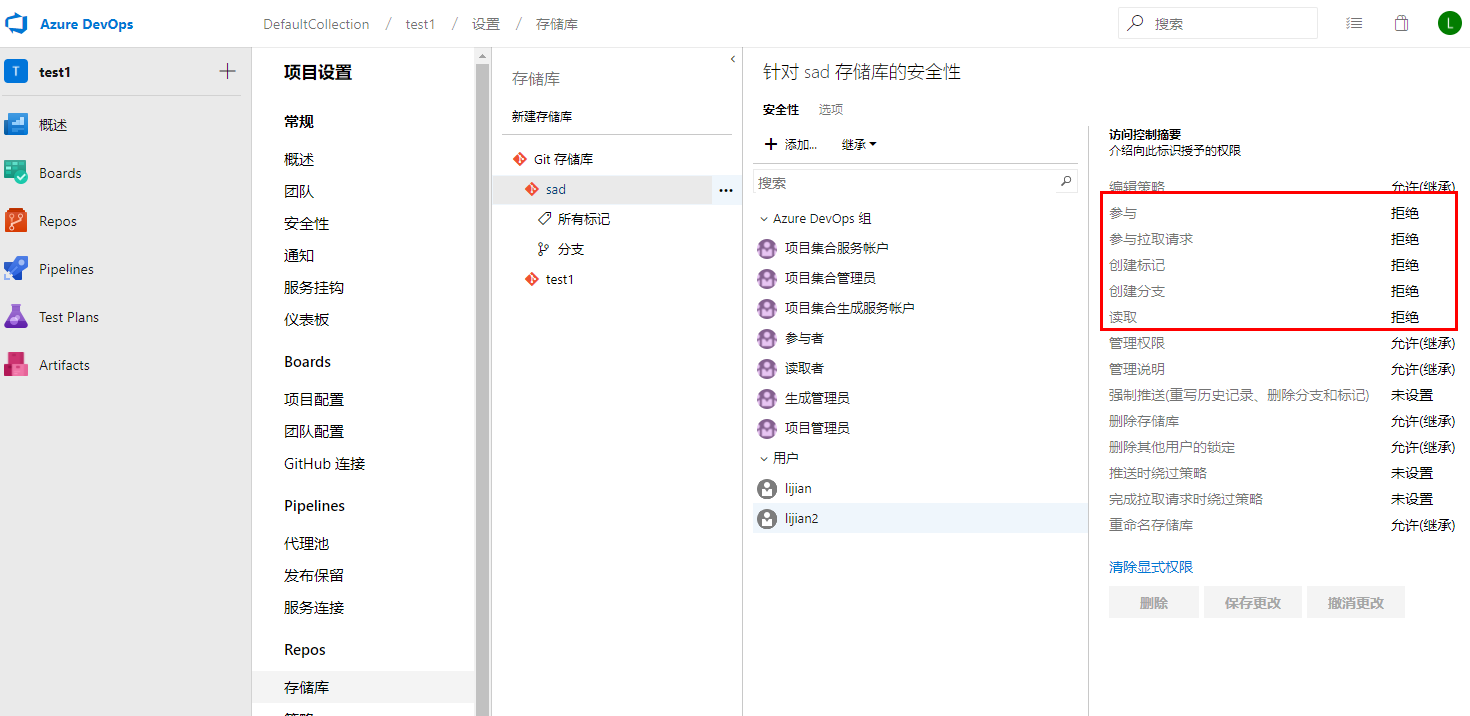Open GitHub 连接 settings page
Screen dimensions: 1470x716
click(325, 463)
